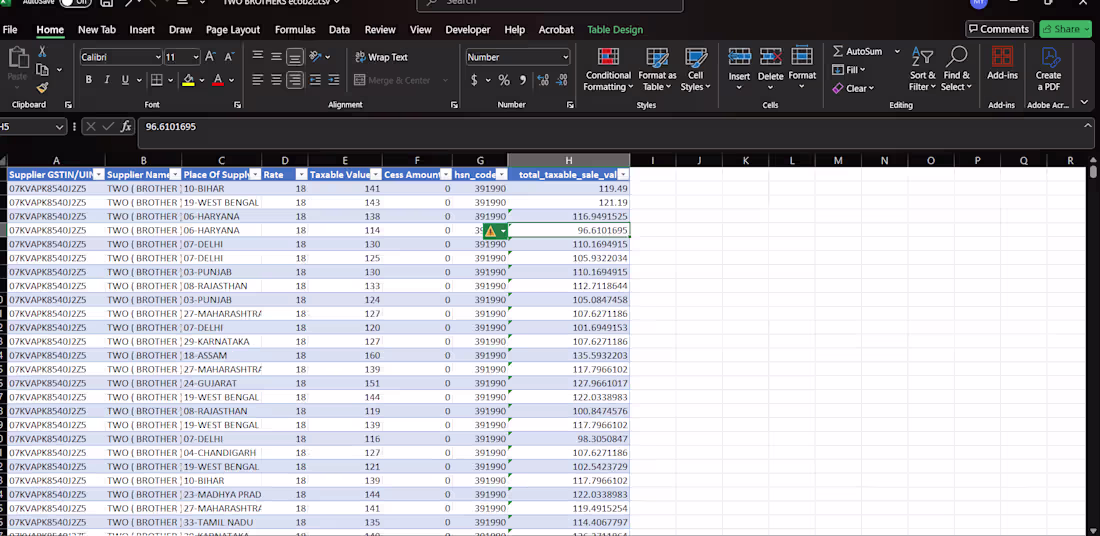Screen dimensions: 1100x536
Task: Toggle Wrap Text
Action: (381, 57)
